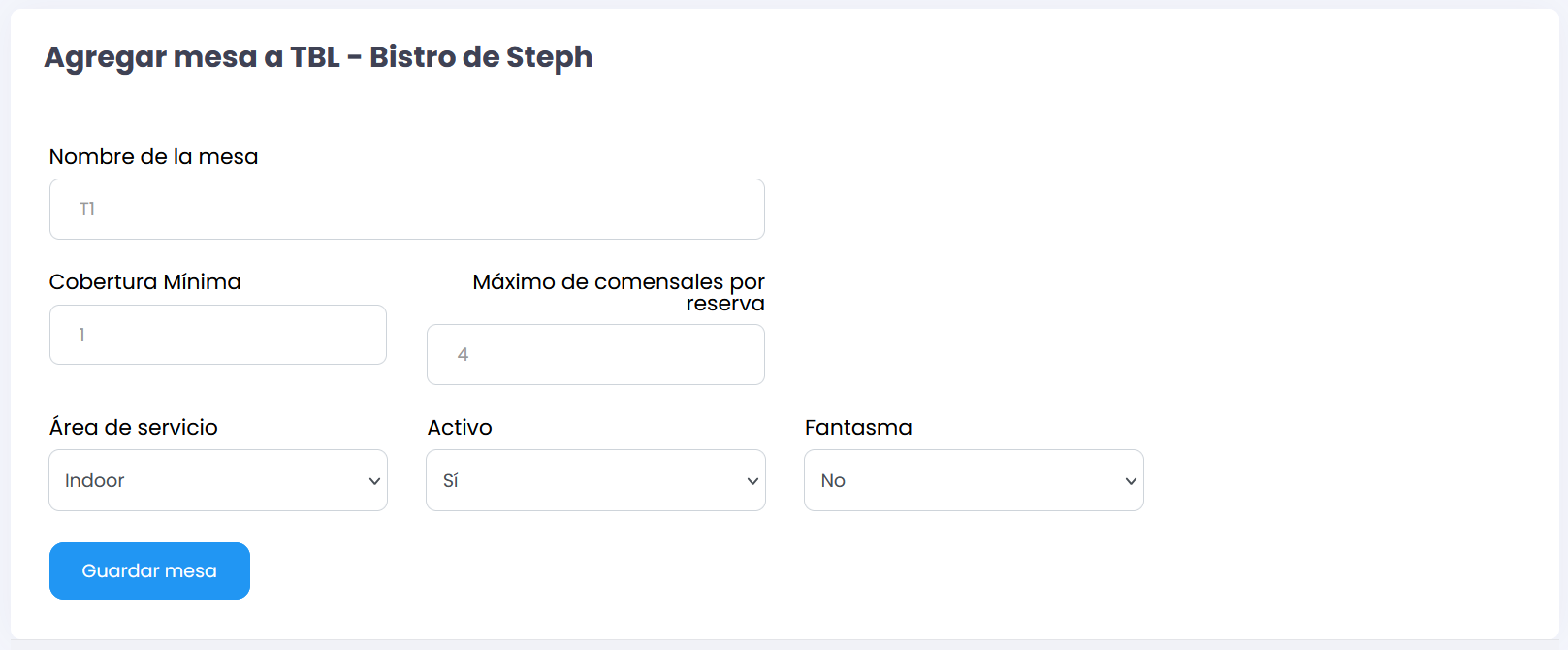Click the selected 'Indoor' value text
The image size is (1568, 650).
pos(95,481)
